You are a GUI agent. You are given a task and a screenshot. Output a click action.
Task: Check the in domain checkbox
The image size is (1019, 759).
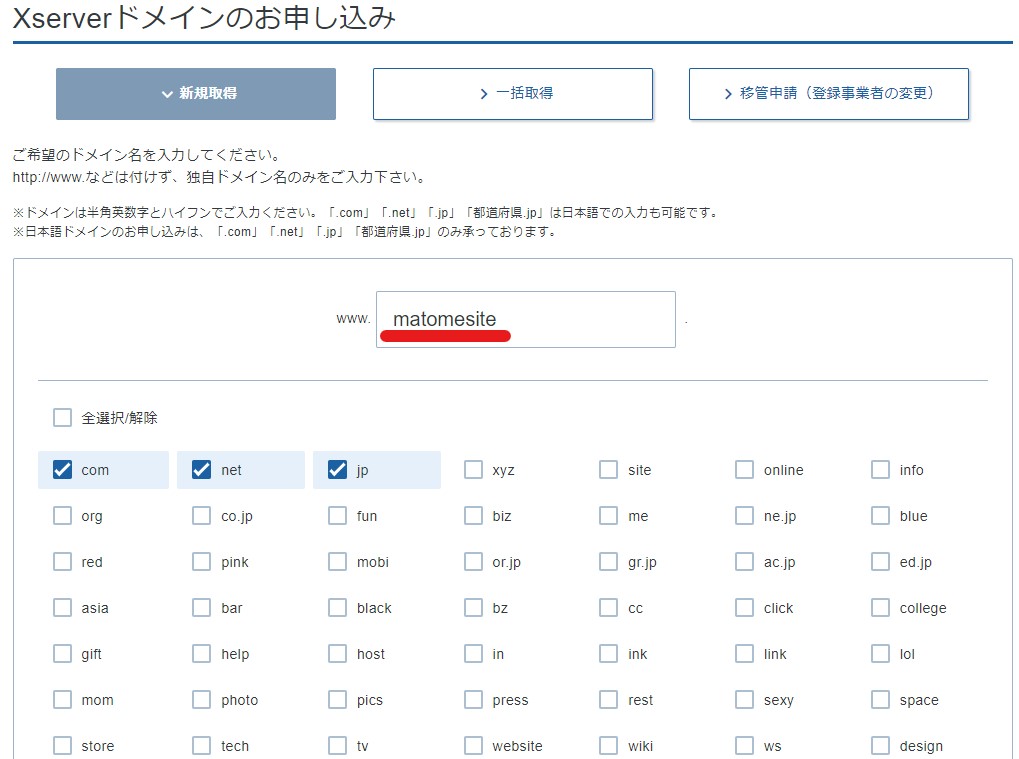tap(473, 654)
